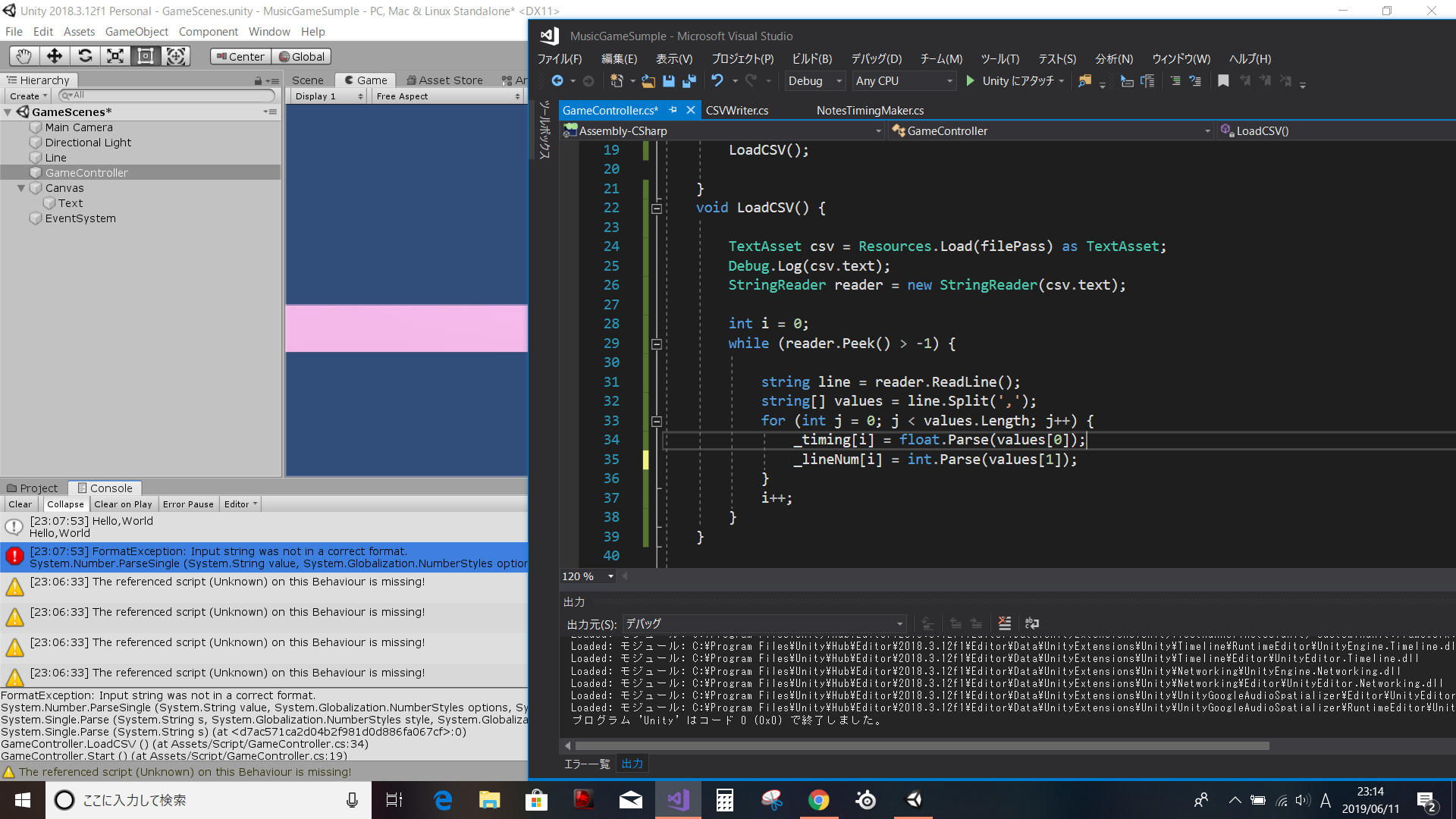Toggle Global handle rotation in Unity
Screen dimensions: 1456x819
[x=301, y=57]
